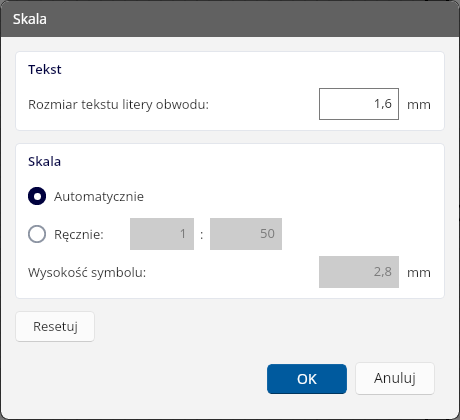The width and height of the screenshot is (460, 420).
Task: Click the 'Tekst' section heading
Action: [45, 69]
